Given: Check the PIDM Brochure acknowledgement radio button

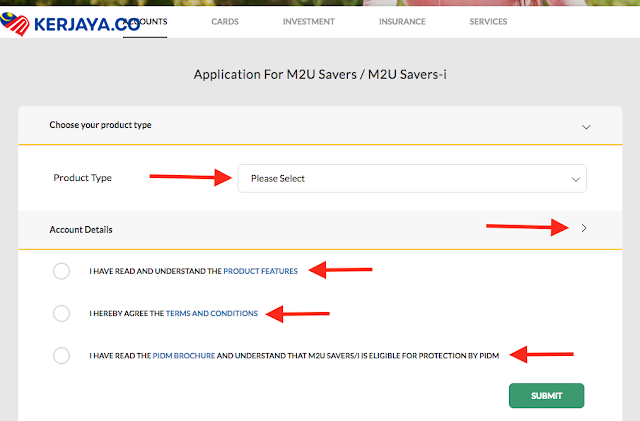Looking at the screenshot, I should (x=61, y=356).
